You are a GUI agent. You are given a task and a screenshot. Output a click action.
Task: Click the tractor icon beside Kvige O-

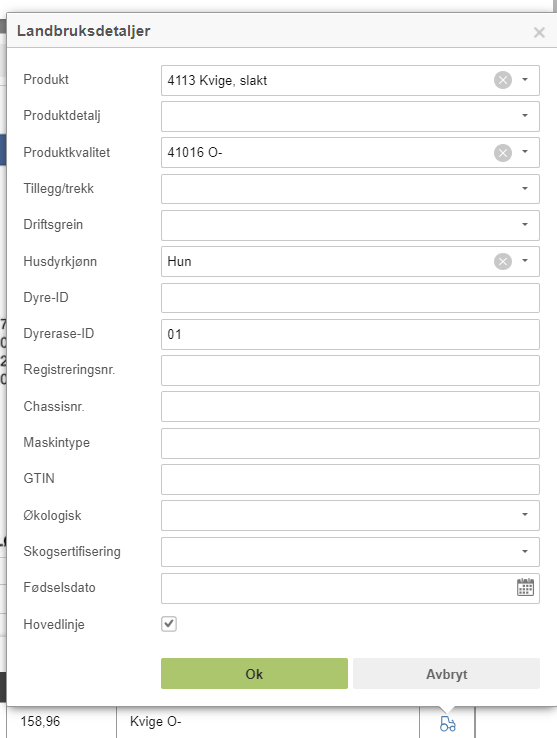point(447,723)
